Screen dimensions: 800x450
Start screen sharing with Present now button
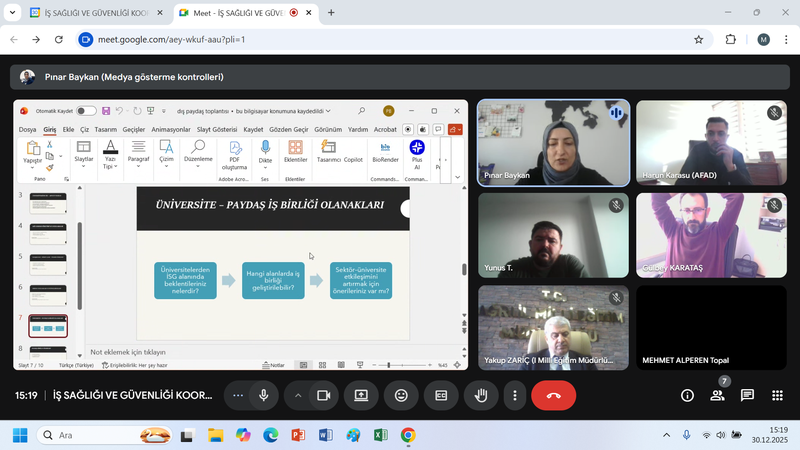[361, 395]
